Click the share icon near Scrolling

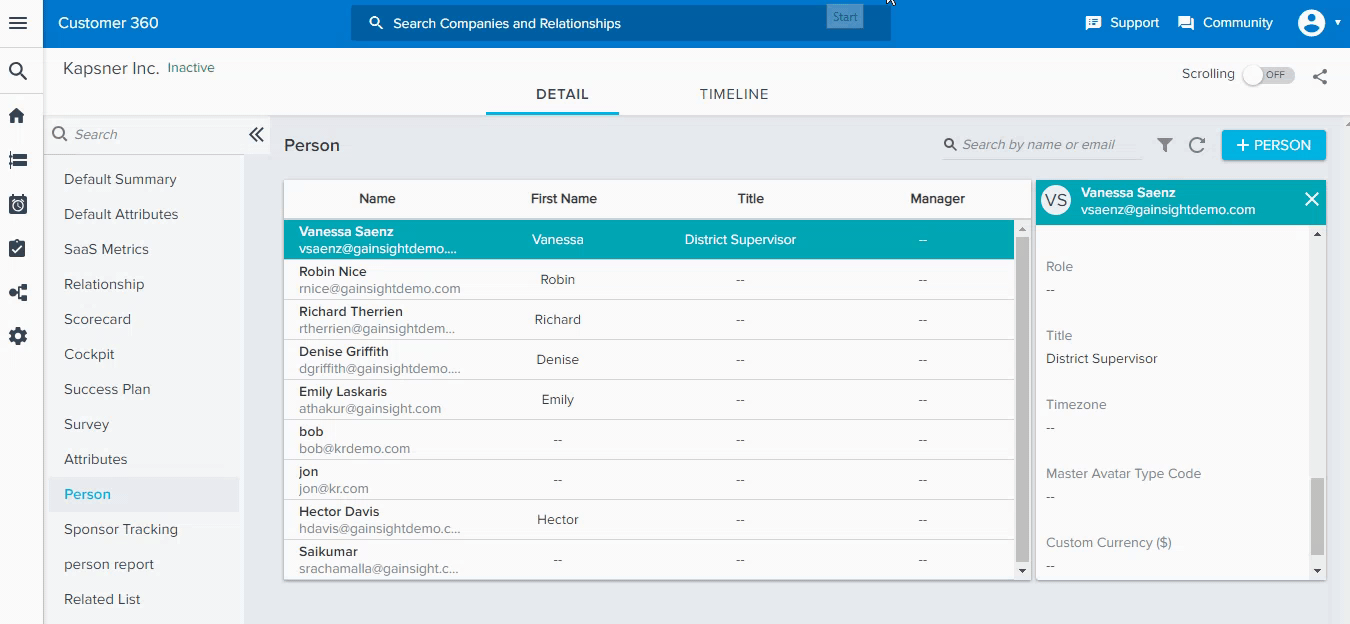pyautogui.click(x=1320, y=76)
